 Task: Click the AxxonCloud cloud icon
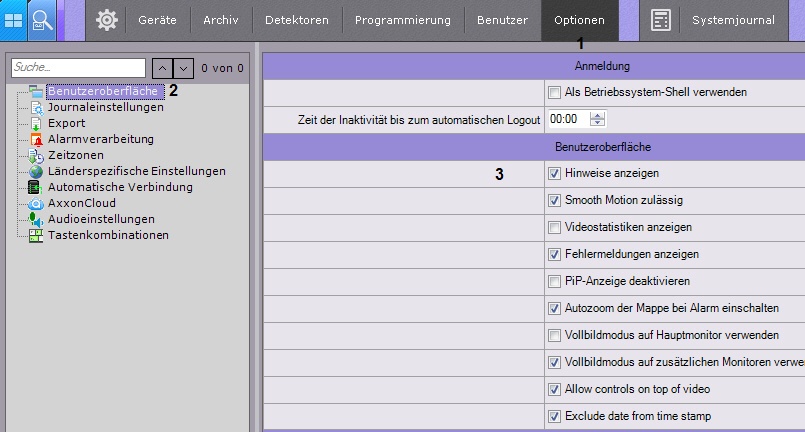pyautogui.click(x=37, y=203)
